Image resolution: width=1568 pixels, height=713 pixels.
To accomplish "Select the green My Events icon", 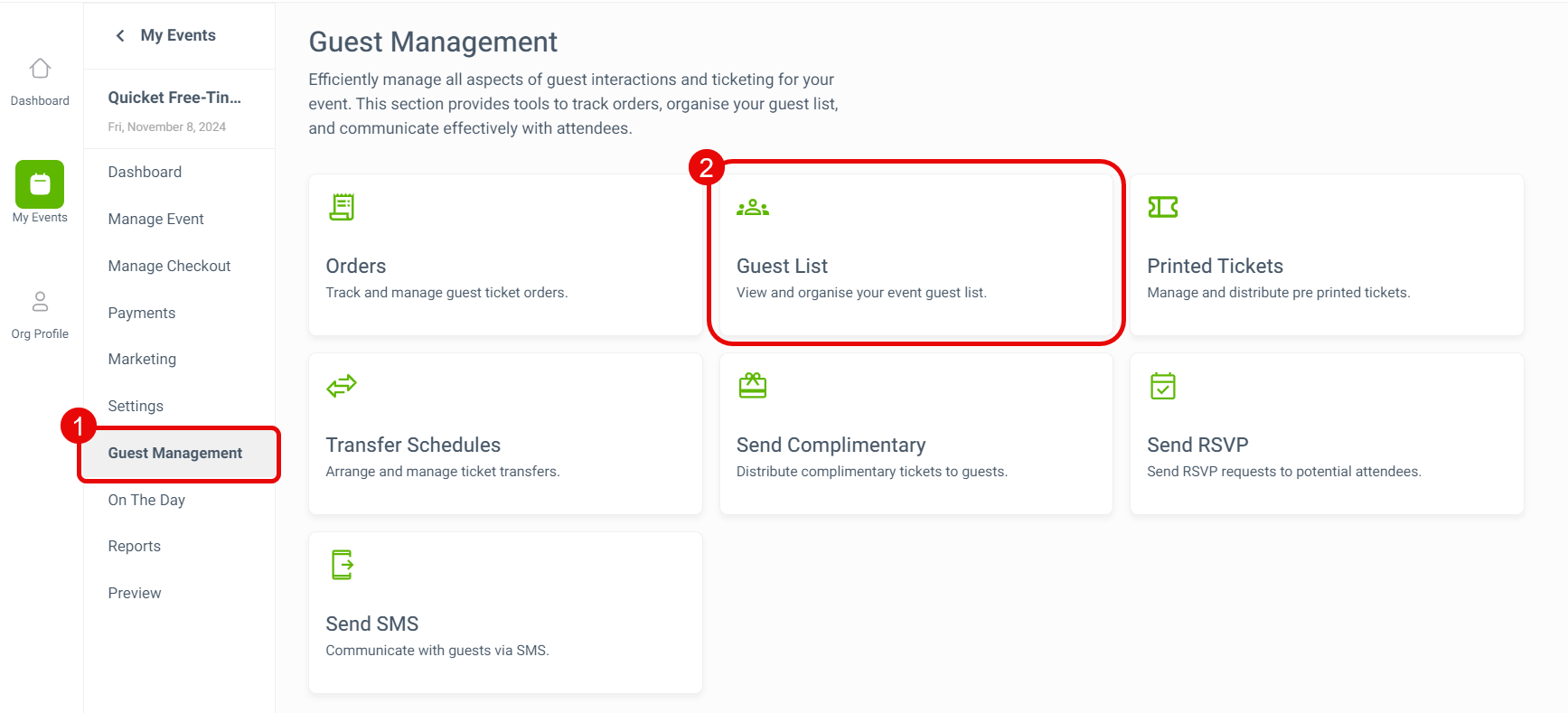I will (40, 184).
